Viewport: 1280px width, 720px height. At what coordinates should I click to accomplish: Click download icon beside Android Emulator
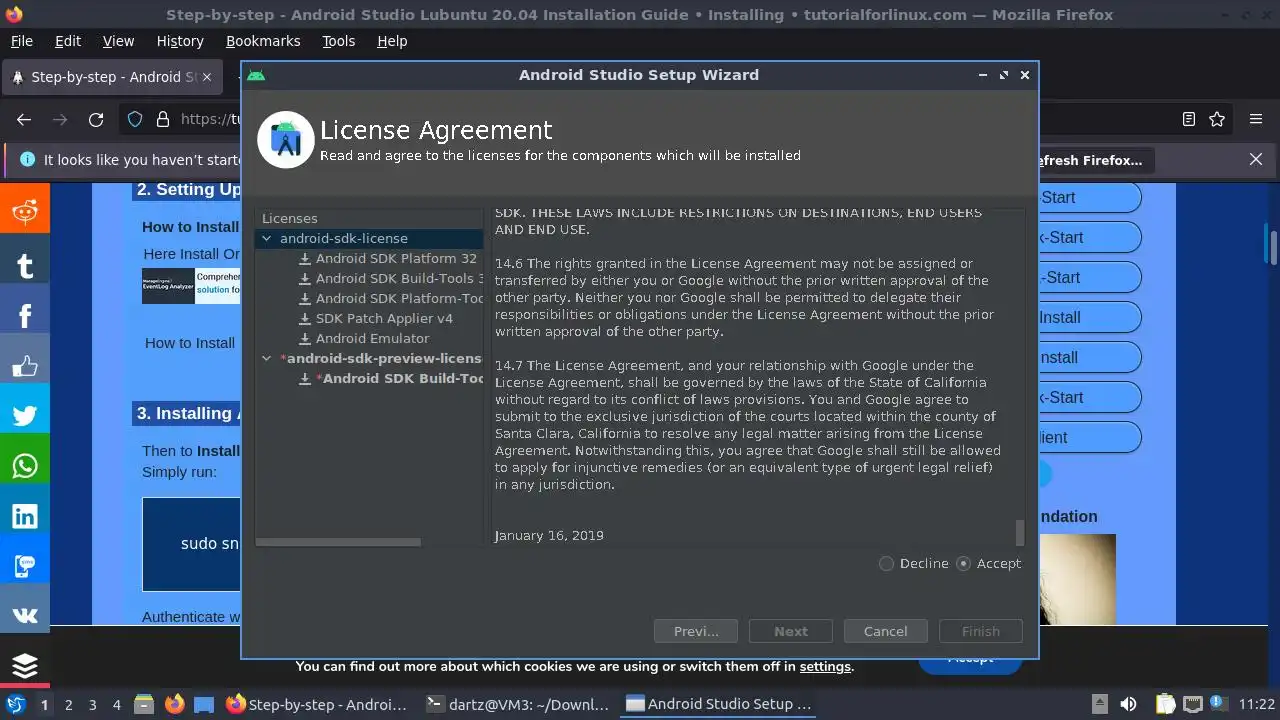coord(305,338)
